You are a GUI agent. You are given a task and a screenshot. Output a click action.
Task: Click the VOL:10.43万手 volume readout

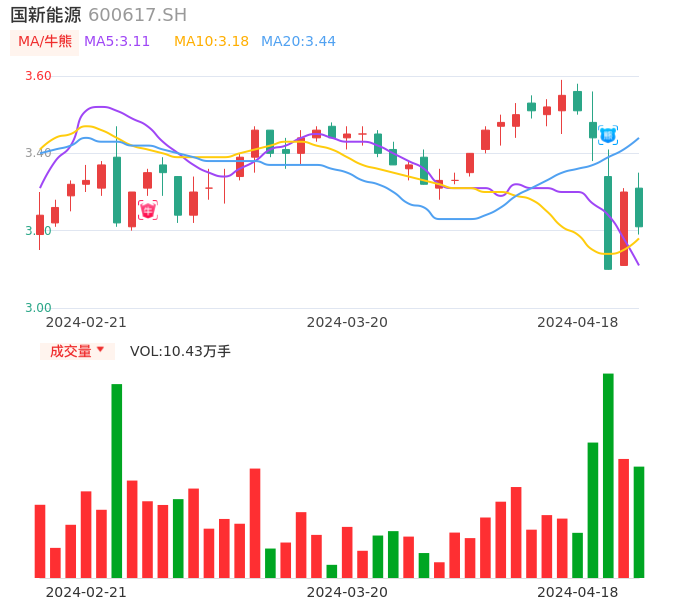(x=180, y=351)
